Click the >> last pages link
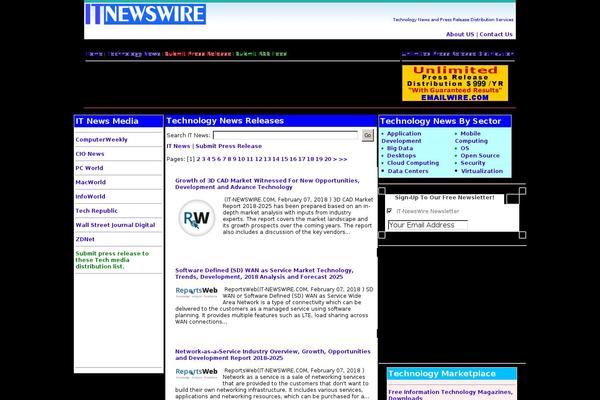The width and height of the screenshot is (600, 400). pos(343,159)
